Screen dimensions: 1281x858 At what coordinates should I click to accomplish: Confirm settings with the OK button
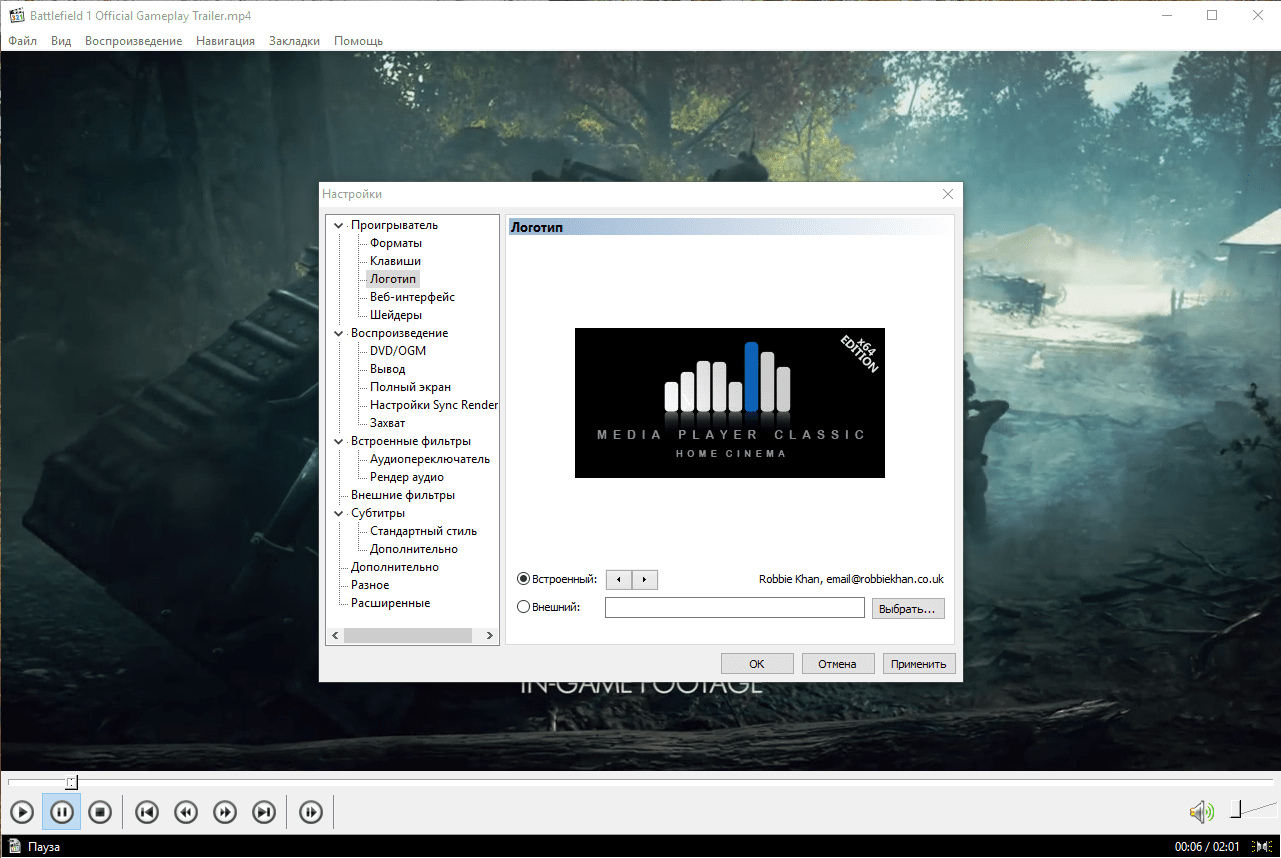pyautogui.click(x=757, y=663)
